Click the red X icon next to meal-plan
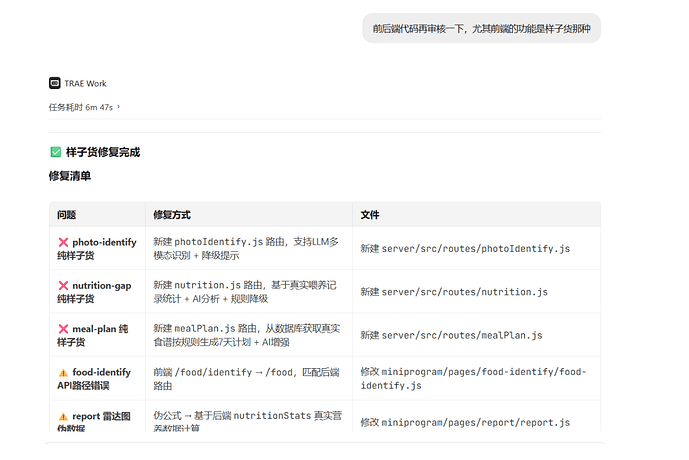This screenshot has height=460, width=689. click(x=63, y=329)
